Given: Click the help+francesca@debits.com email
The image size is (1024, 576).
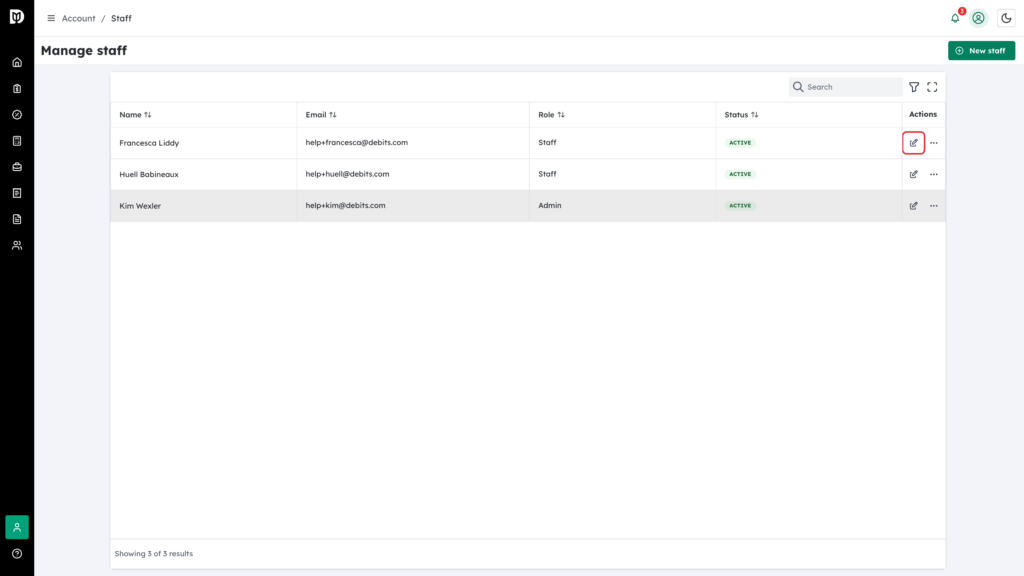Looking at the screenshot, I should pyautogui.click(x=357, y=142).
